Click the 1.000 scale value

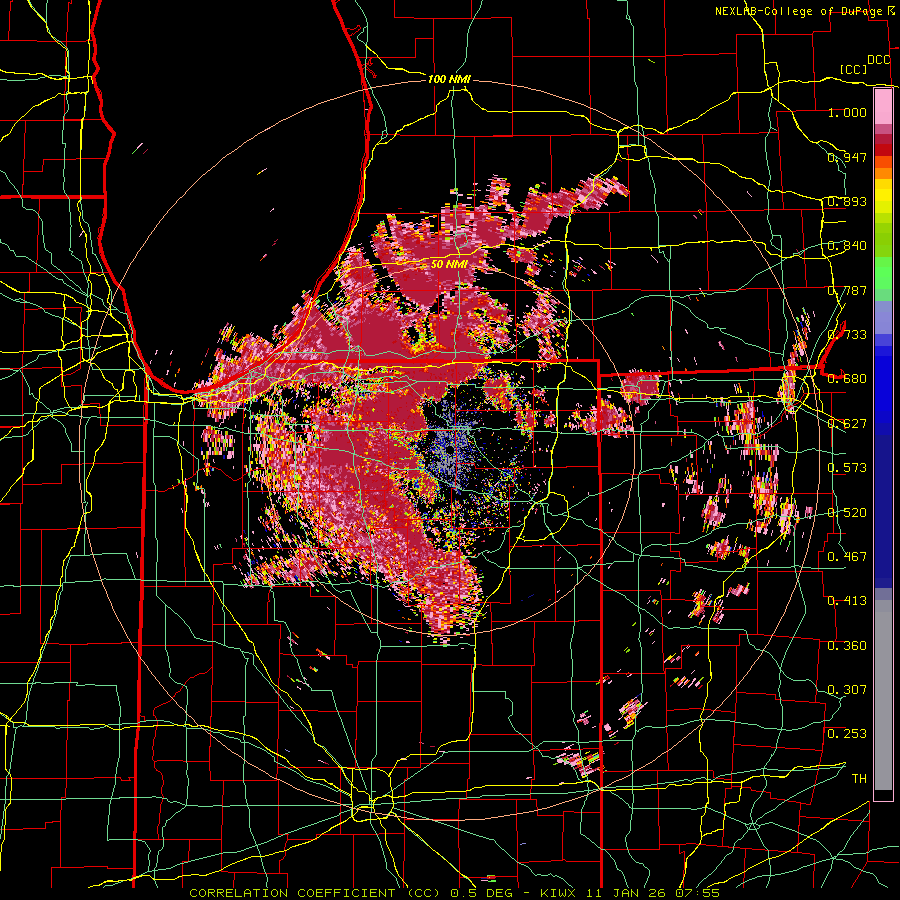click(847, 112)
